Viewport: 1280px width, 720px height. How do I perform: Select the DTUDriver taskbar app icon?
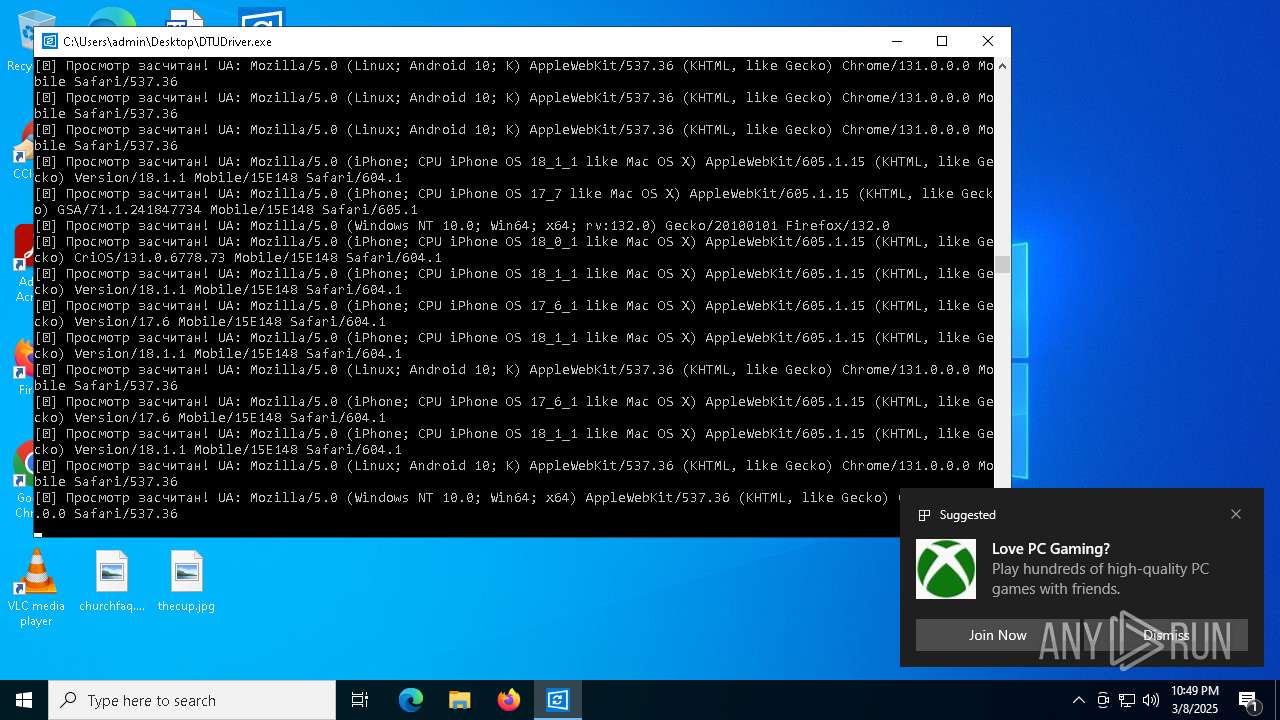click(558, 700)
